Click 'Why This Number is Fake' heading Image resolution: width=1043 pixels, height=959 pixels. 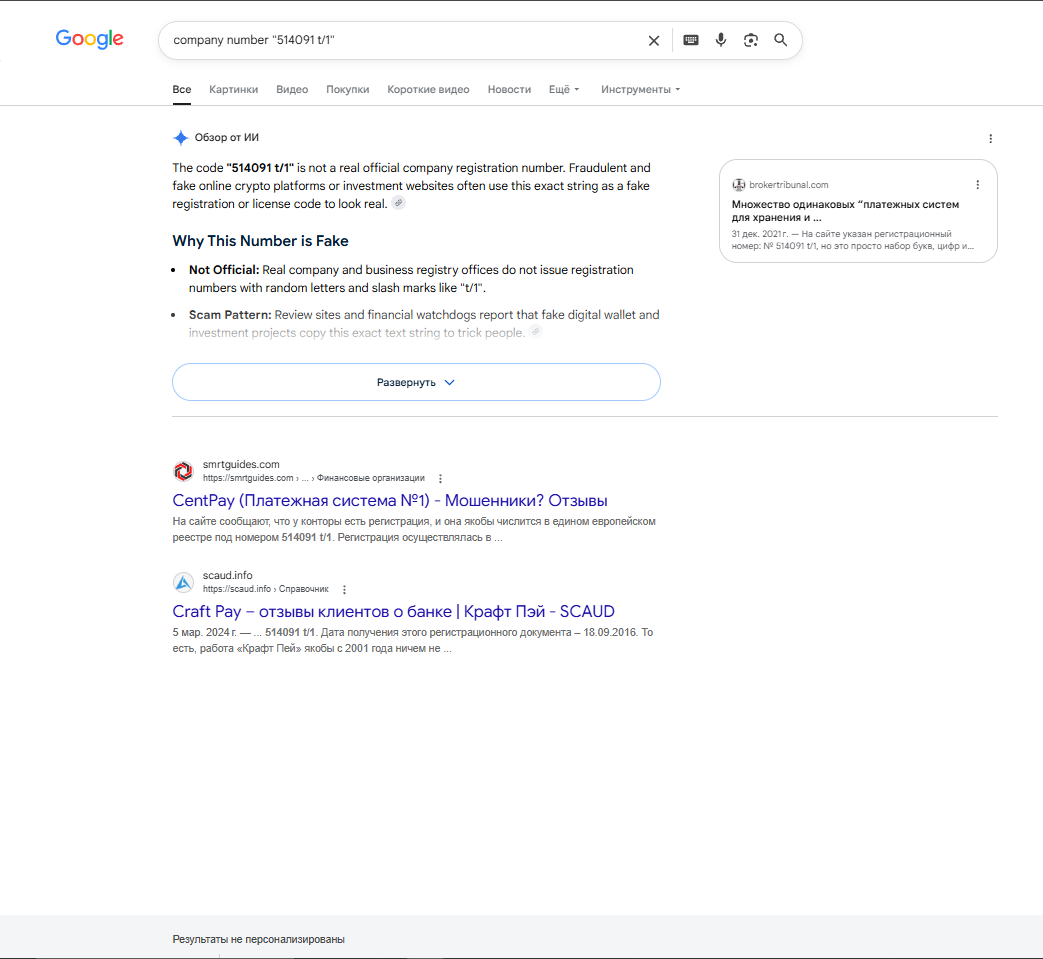point(260,241)
